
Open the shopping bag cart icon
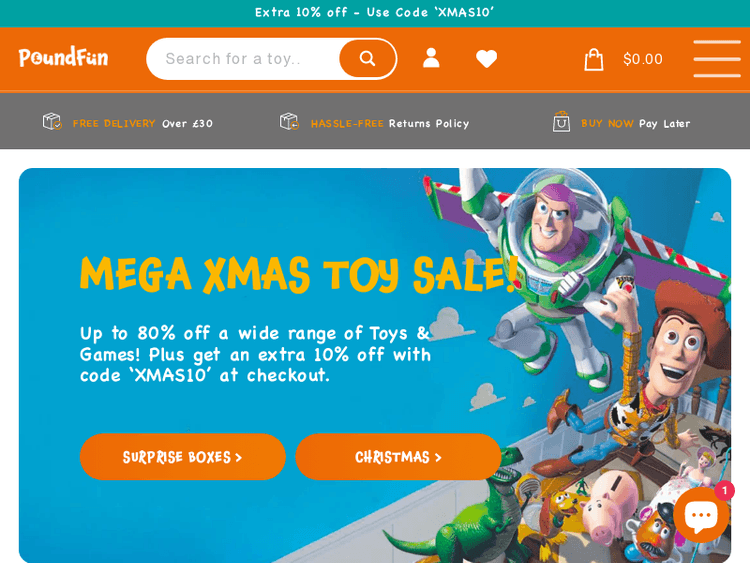(594, 59)
